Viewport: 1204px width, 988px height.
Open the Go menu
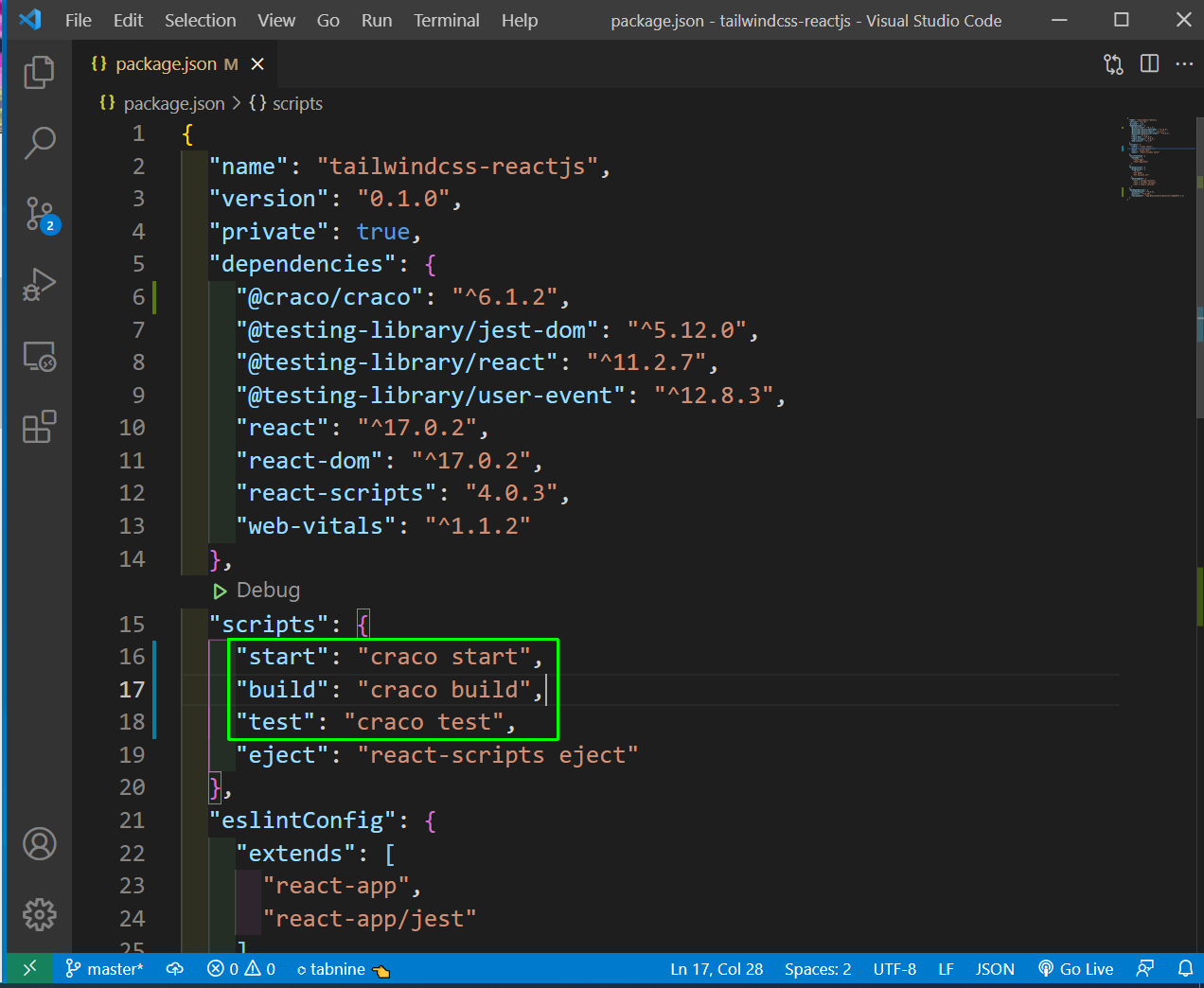328,21
